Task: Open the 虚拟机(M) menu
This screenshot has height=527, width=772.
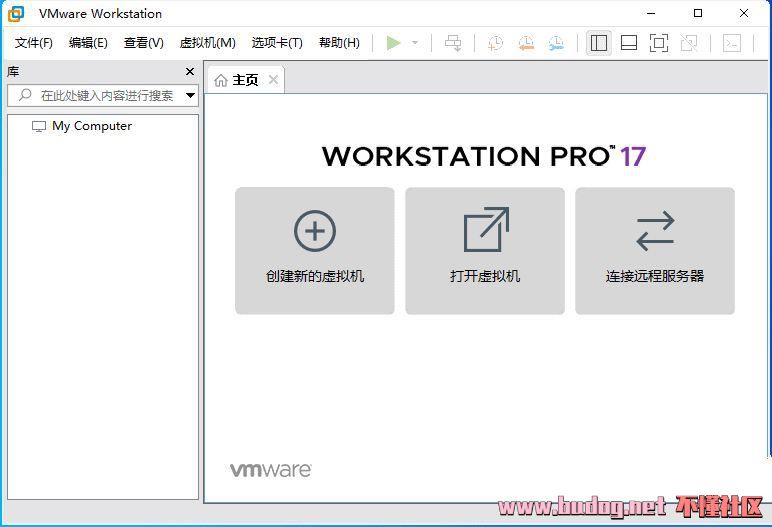Action: point(207,43)
